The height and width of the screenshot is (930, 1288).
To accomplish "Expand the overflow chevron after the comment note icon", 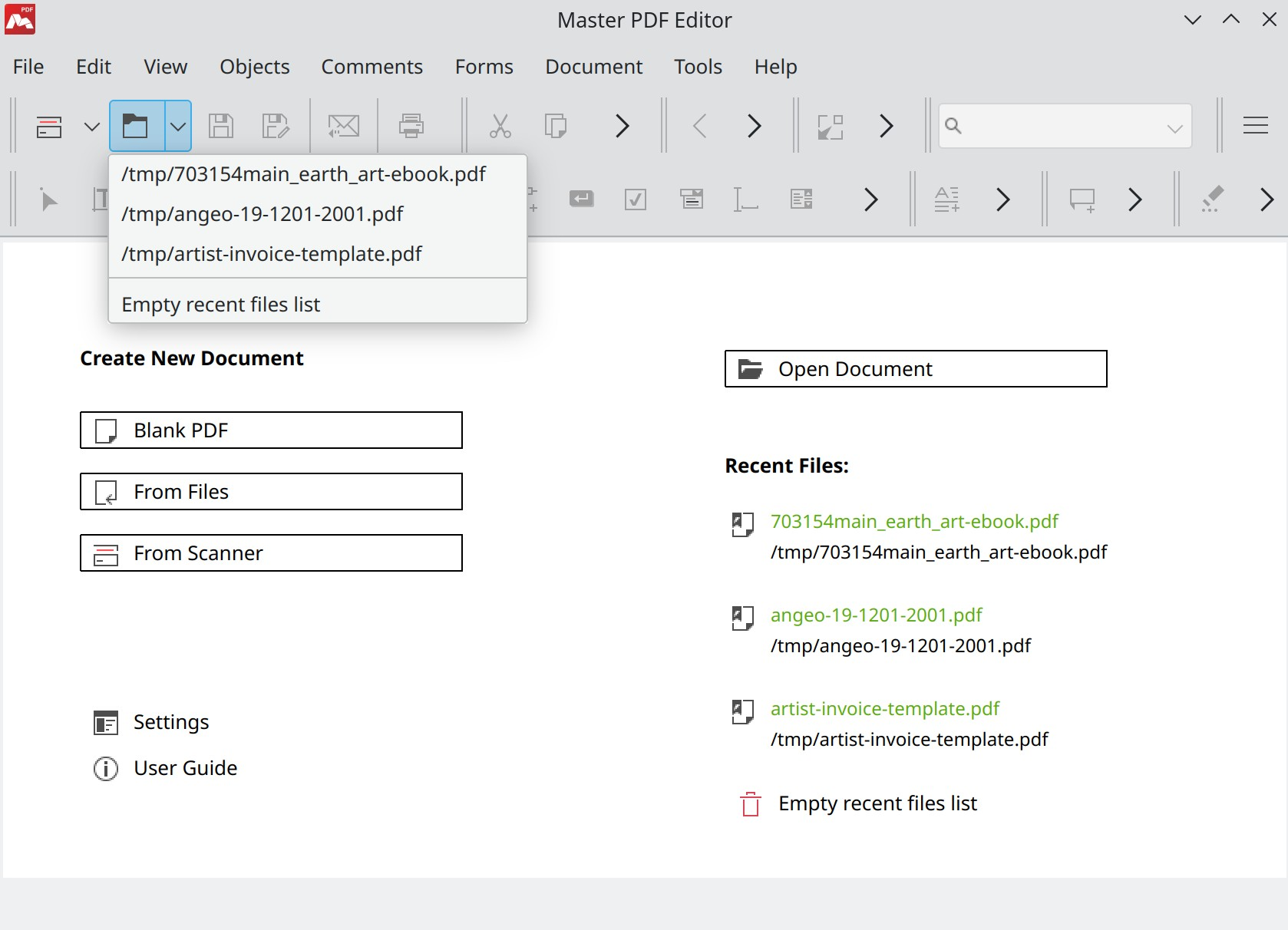I will pyautogui.click(x=1135, y=200).
